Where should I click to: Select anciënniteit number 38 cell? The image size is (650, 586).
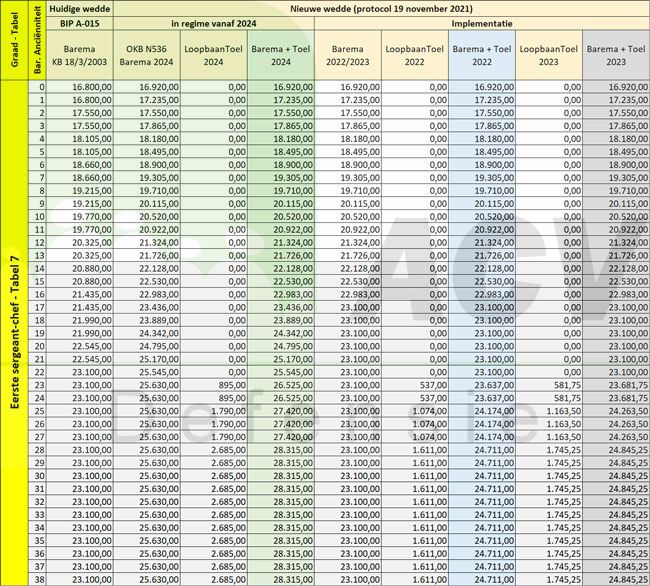(37, 579)
